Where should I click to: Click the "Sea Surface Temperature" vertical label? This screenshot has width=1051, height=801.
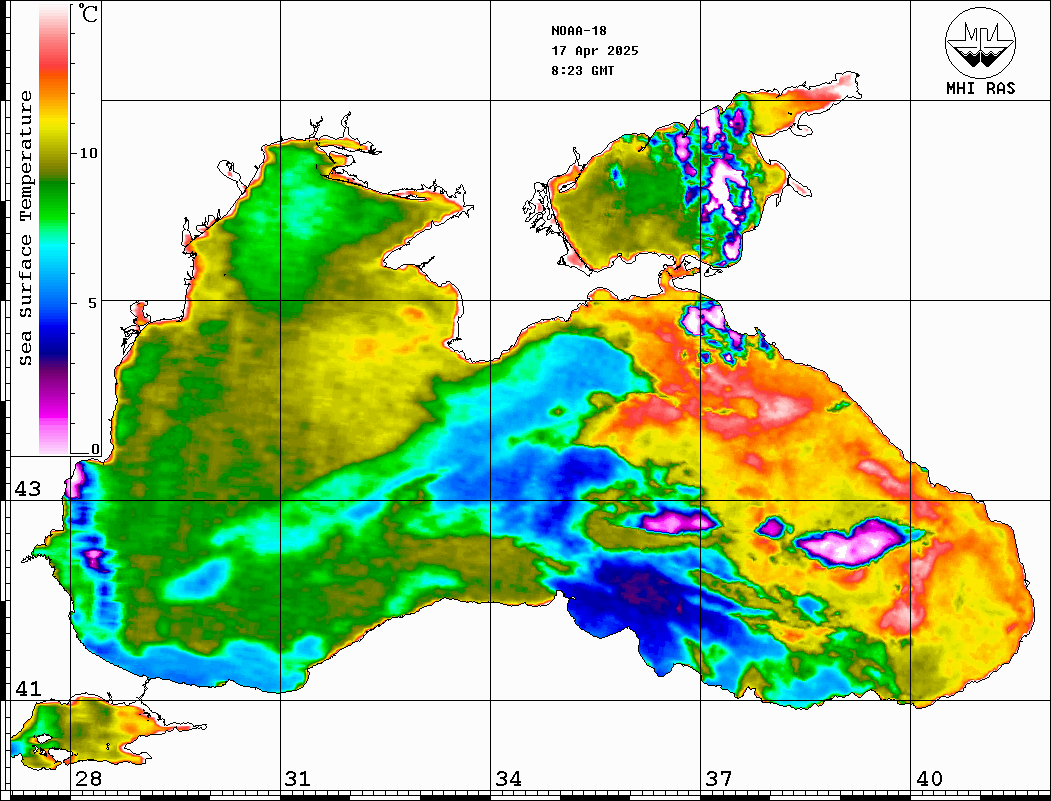pyautogui.click(x=25, y=229)
